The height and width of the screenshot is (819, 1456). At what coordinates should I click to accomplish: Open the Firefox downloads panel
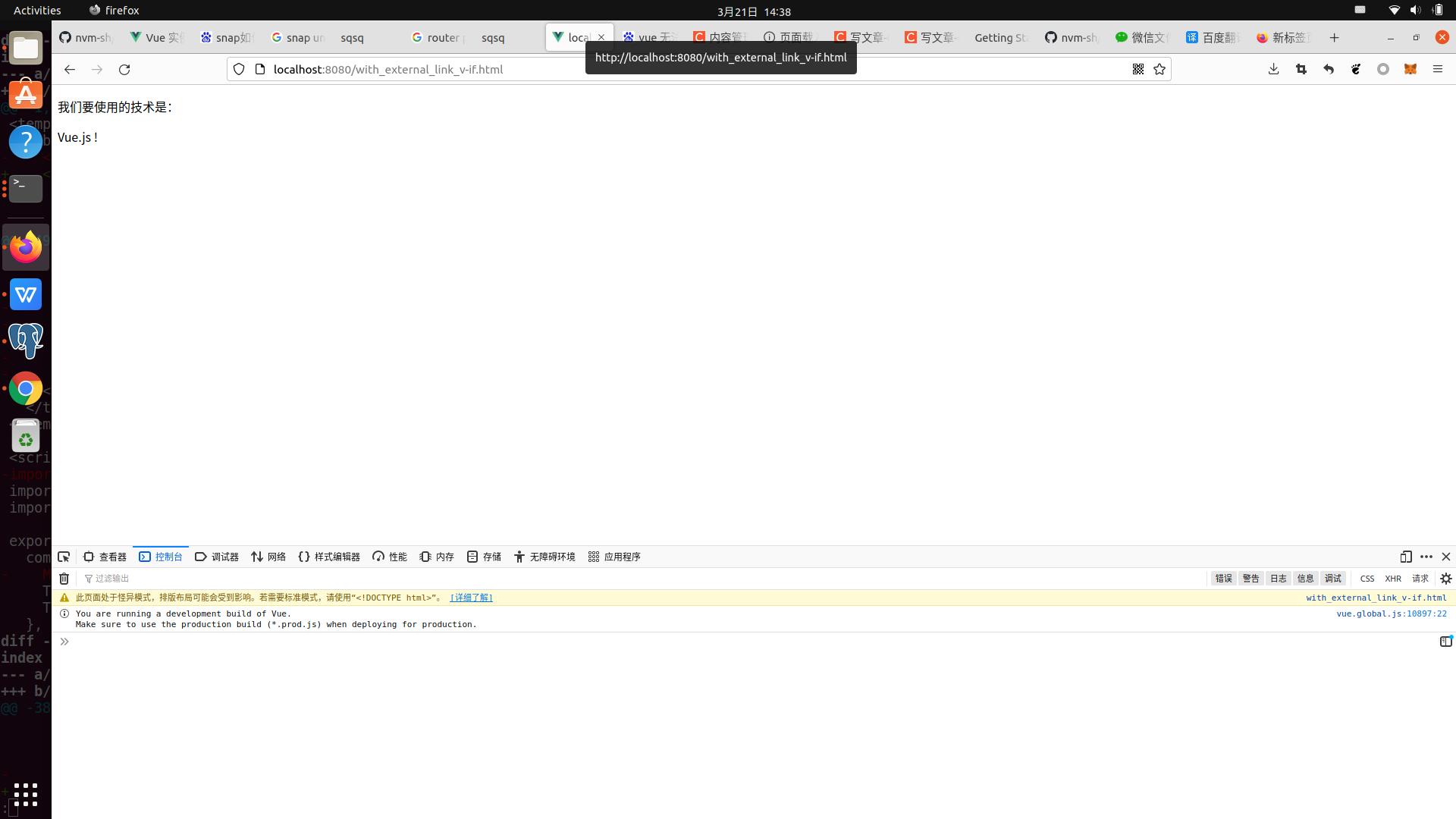pos(1273,69)
